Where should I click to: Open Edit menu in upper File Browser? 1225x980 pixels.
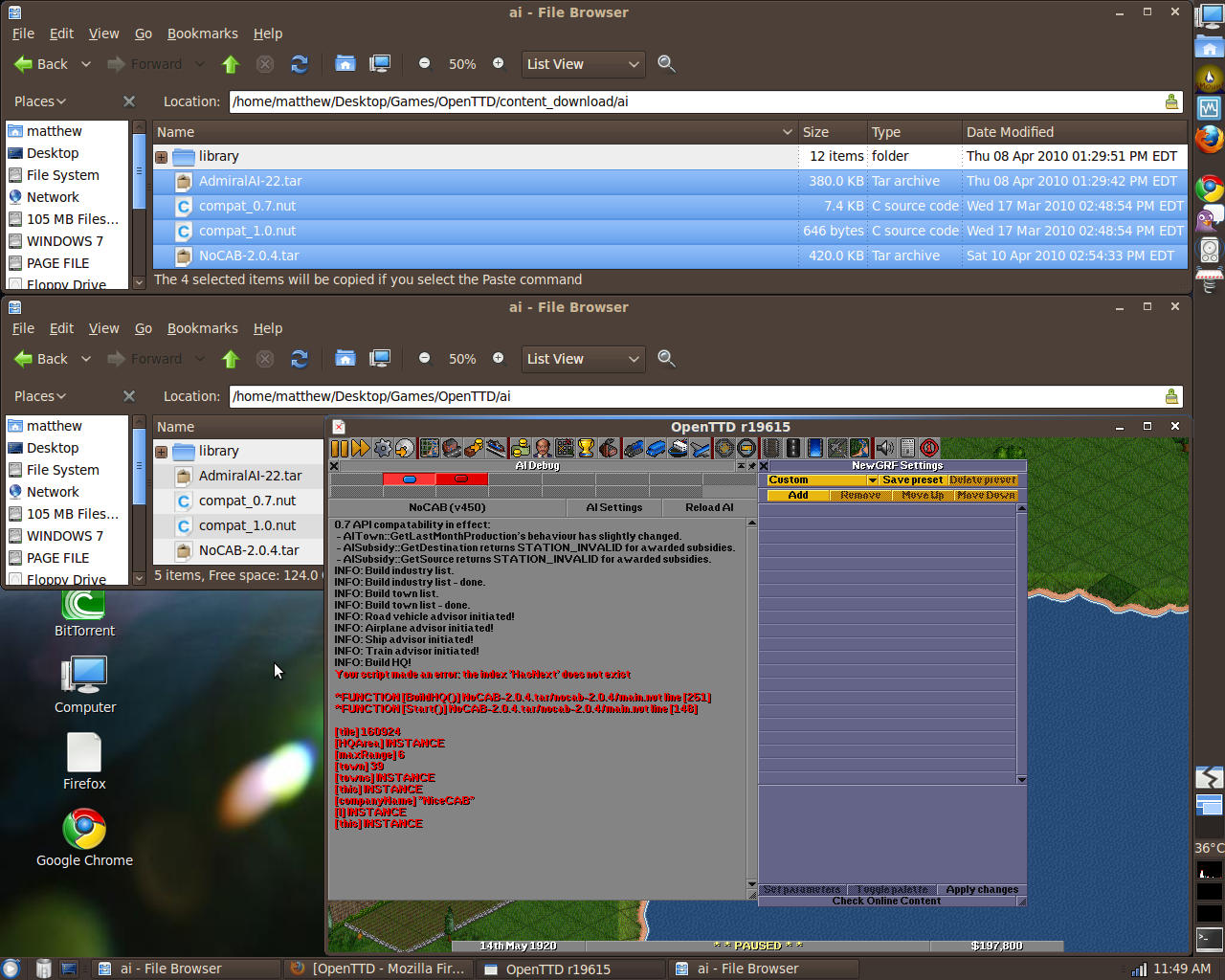tap(61, 33)
